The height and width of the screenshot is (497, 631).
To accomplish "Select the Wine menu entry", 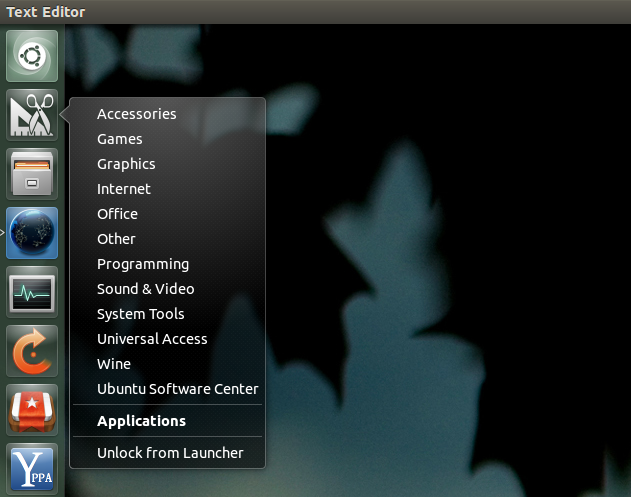I will (x=167, y=364).
